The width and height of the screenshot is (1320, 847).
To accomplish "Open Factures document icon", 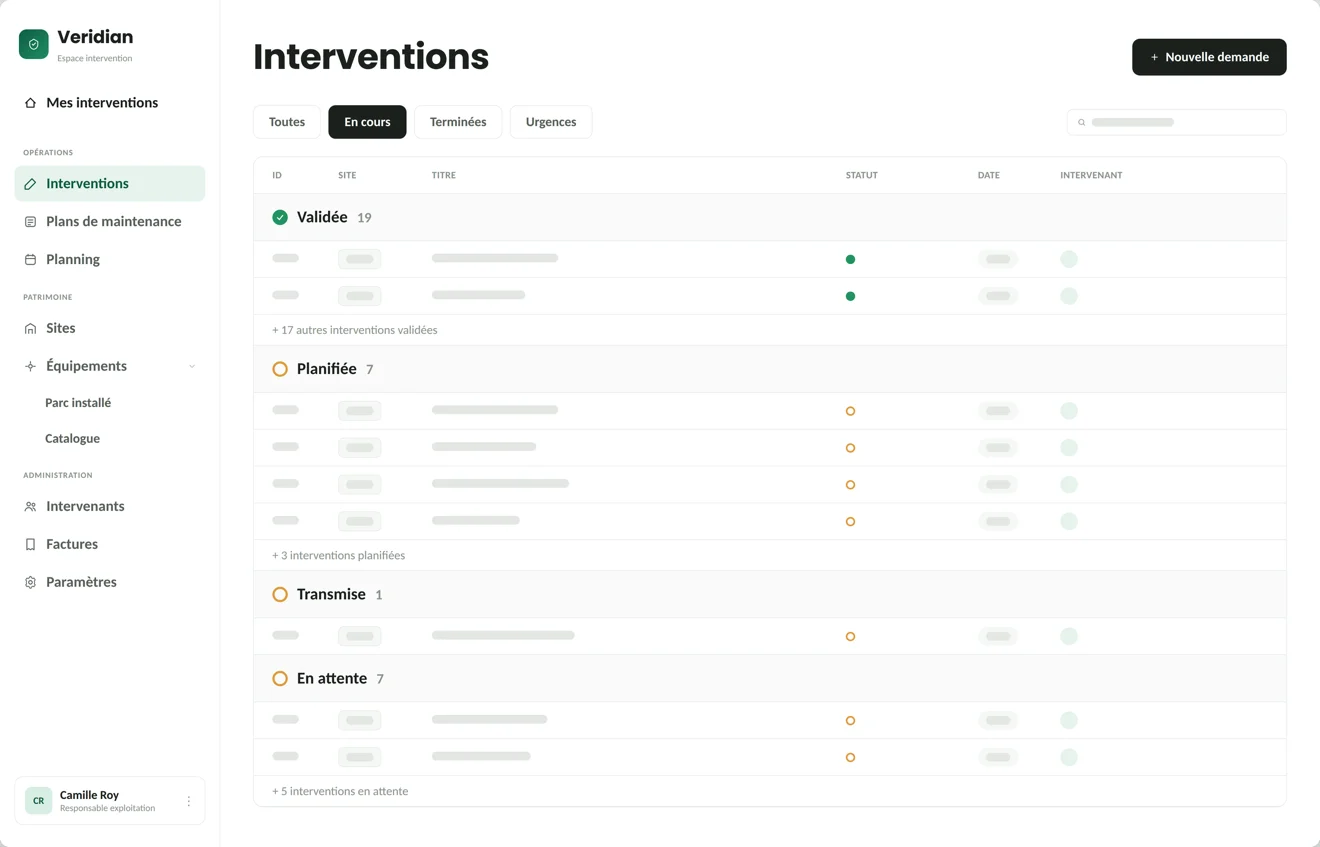I will pos(30,545).
